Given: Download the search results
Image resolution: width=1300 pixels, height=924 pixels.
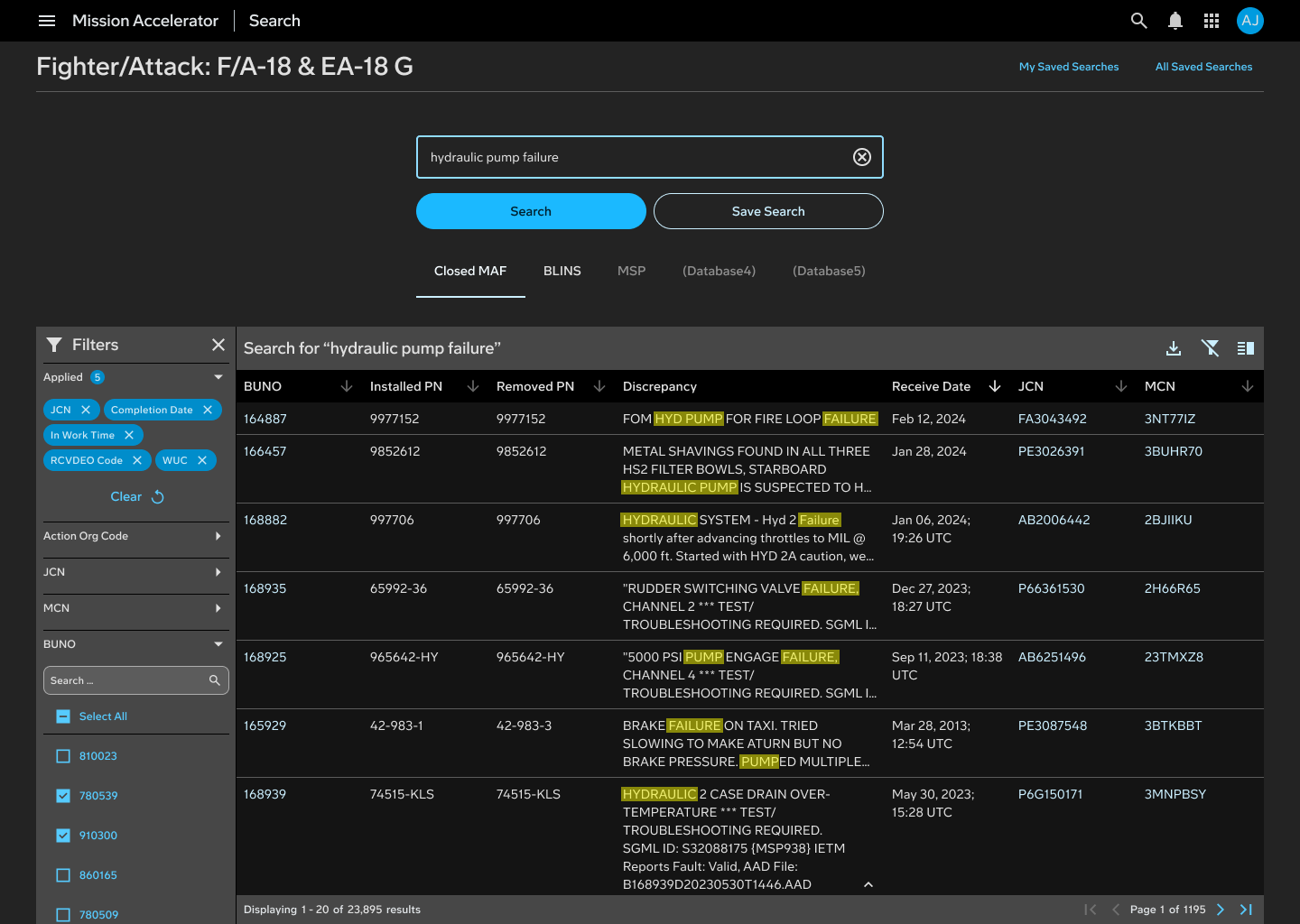Looking at the screenshot, I should [x=1174, y=348].
